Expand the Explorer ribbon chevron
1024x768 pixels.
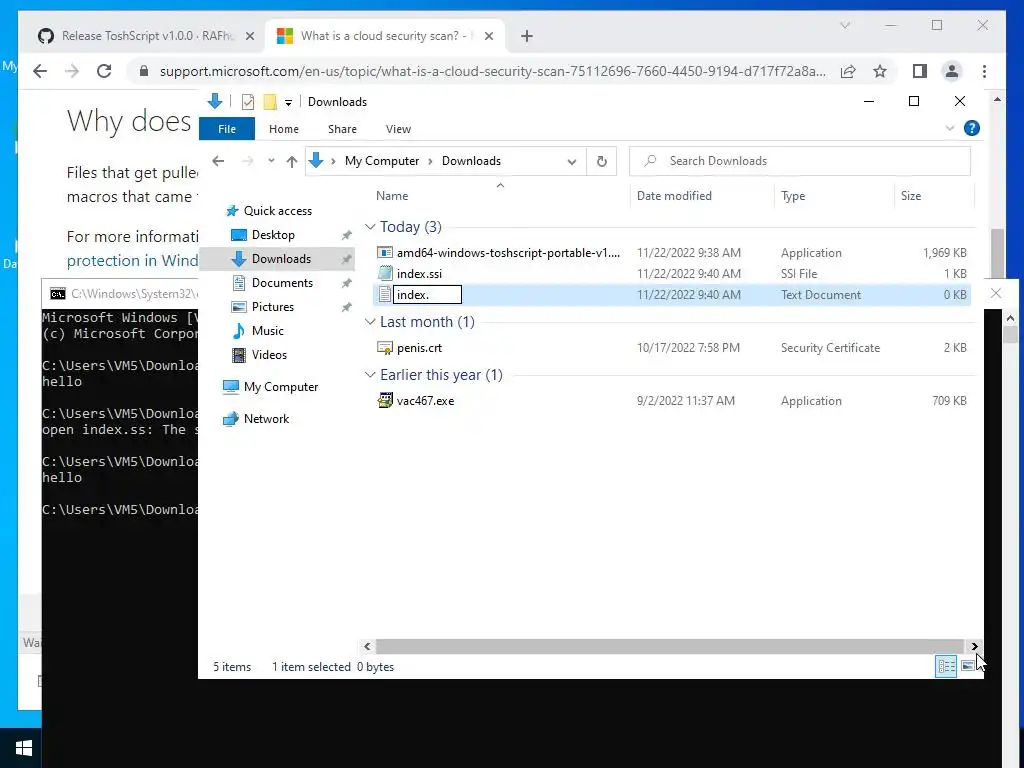point(950,129)
